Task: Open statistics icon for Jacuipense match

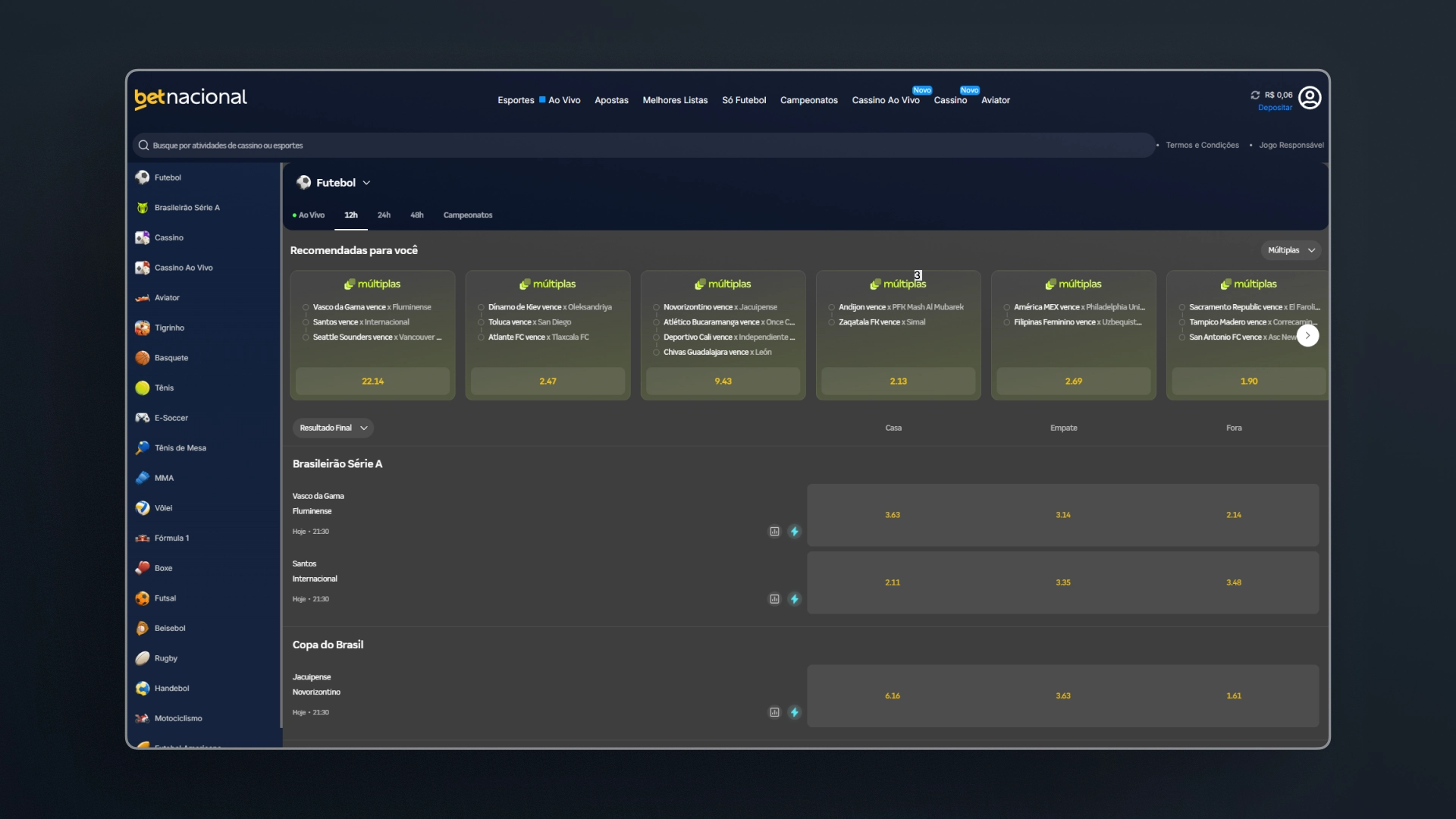Action: pos(774,712)
